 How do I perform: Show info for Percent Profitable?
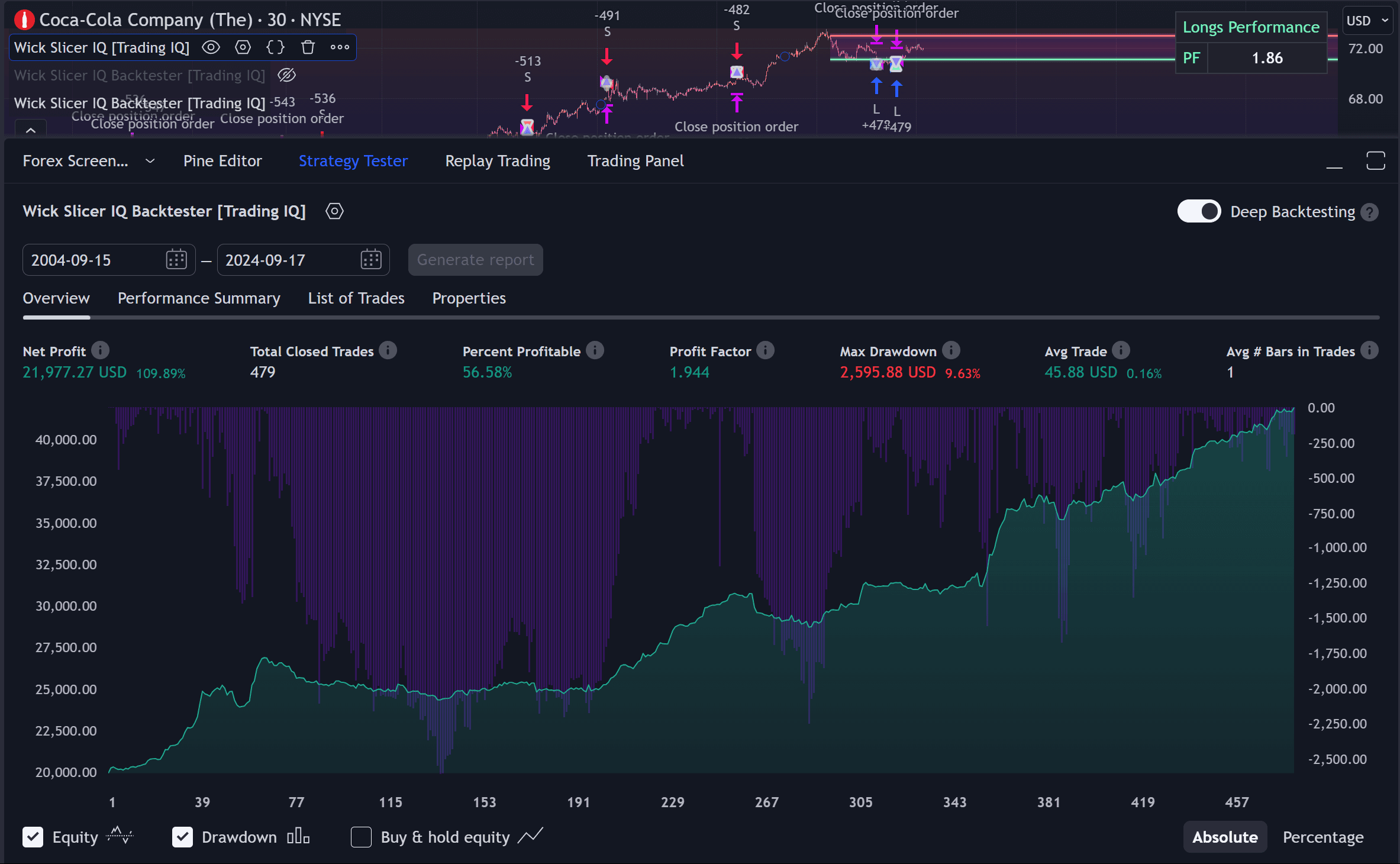[595, 351]
